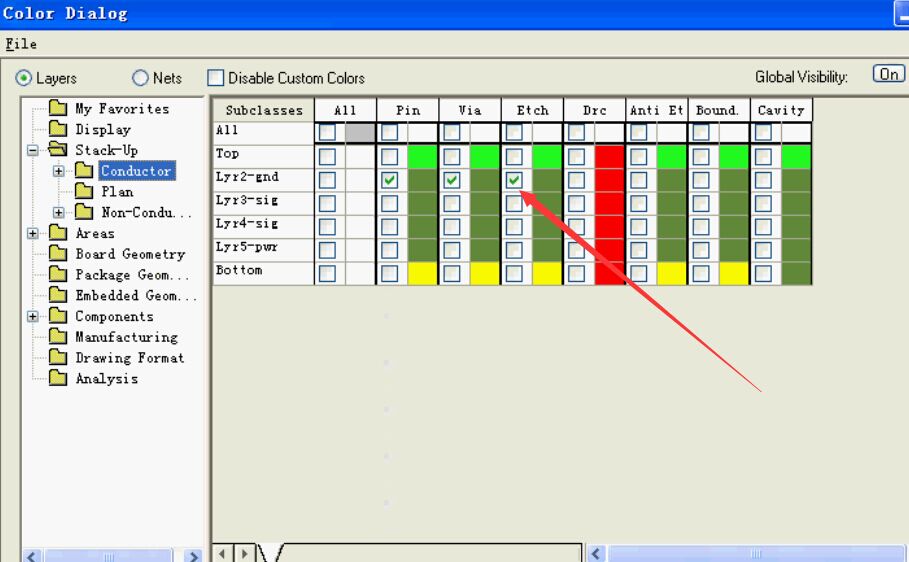Viewport: 909px width, 562px height.
Task: Check the Top row Cavity checkbox
Action: coord(763,157)
